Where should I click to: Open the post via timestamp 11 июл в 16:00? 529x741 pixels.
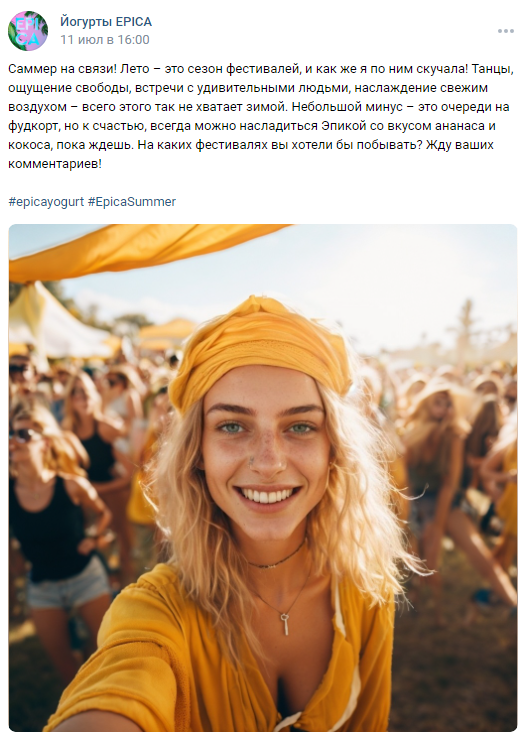pos(104,40)
